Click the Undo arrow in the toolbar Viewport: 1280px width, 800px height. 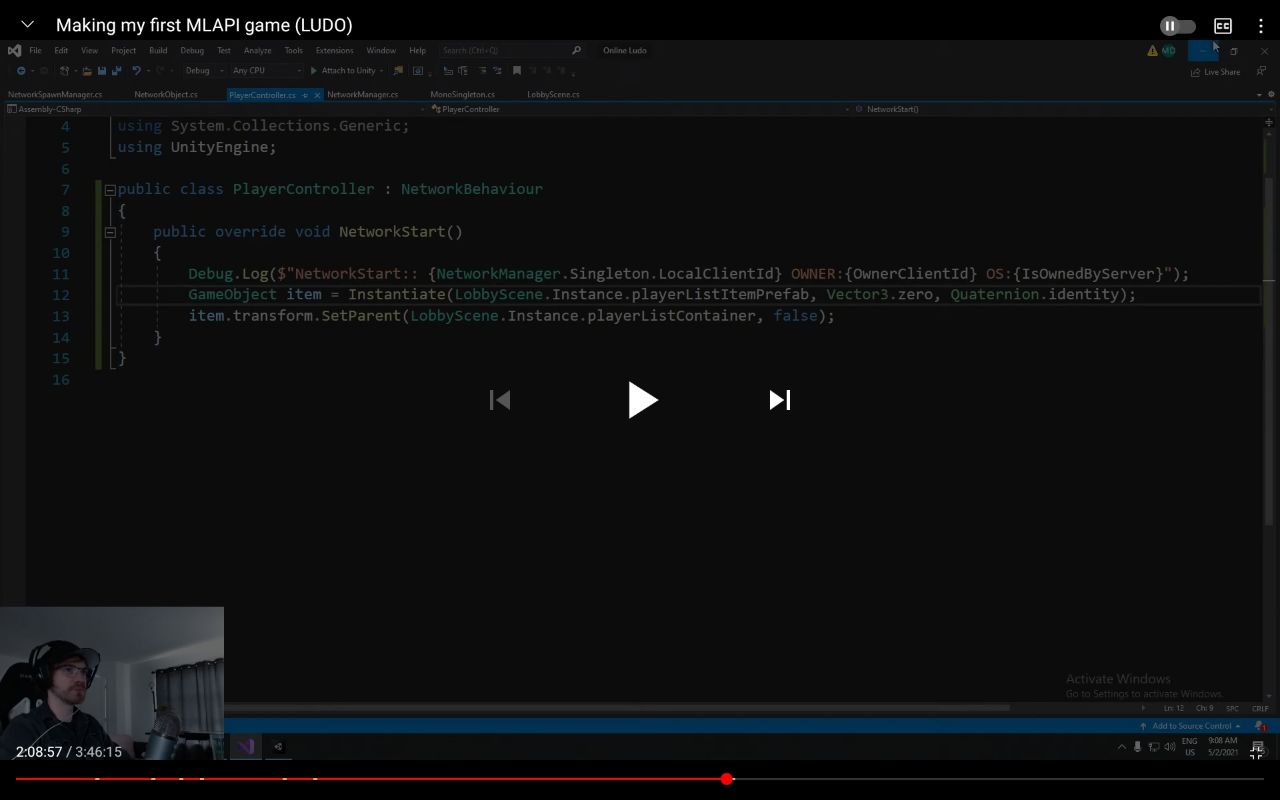(136, 71)
